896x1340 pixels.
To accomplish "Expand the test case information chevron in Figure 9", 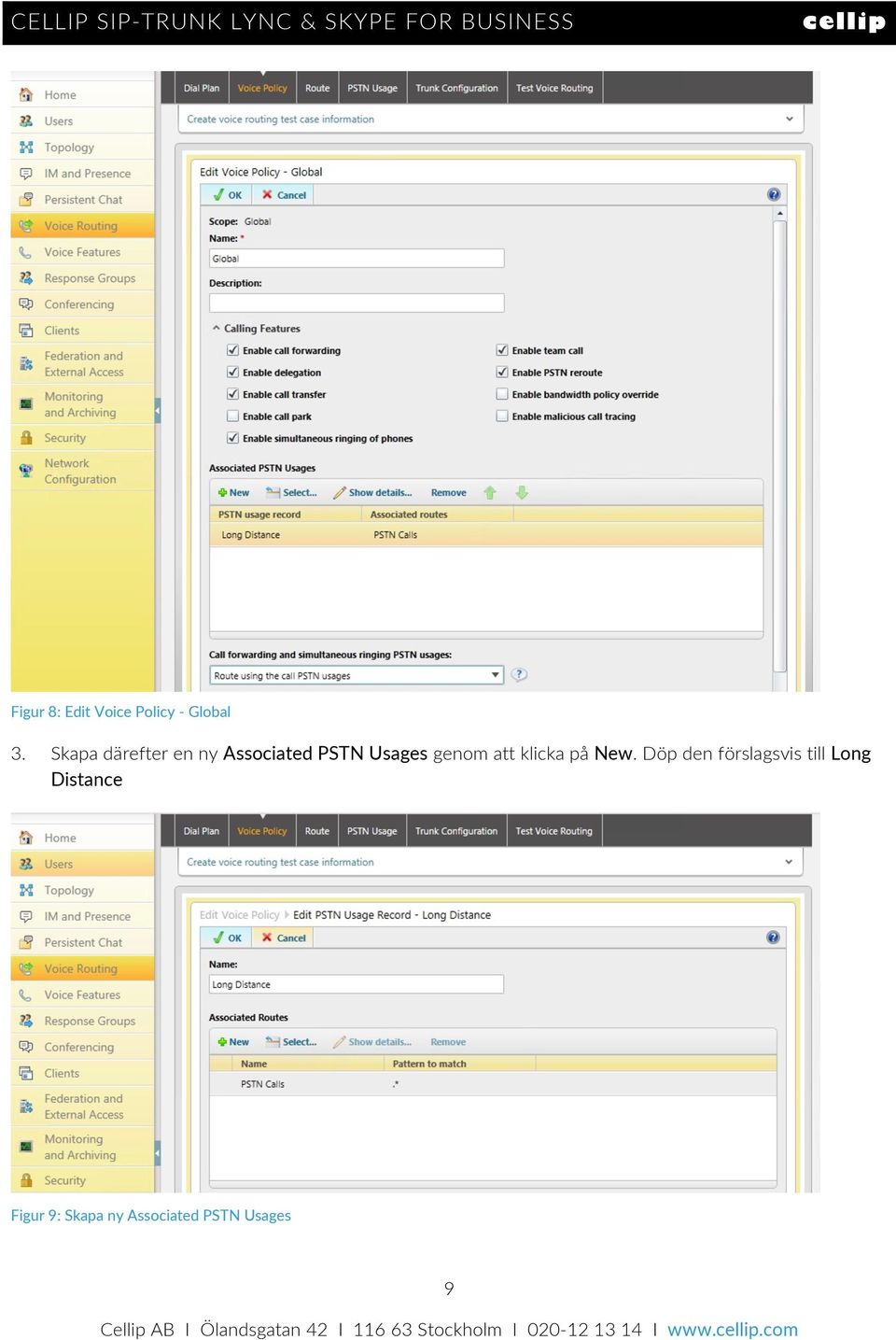I will click(x=790, y=862).
